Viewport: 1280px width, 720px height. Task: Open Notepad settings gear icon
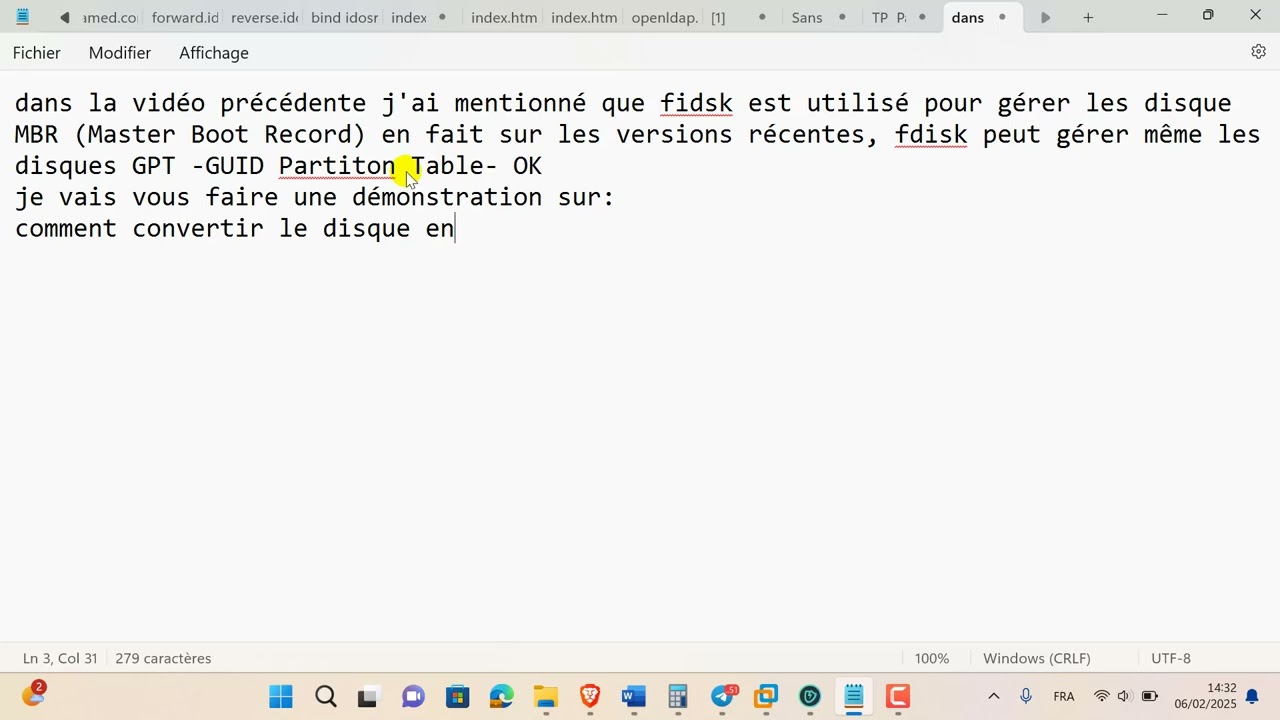1258,52
